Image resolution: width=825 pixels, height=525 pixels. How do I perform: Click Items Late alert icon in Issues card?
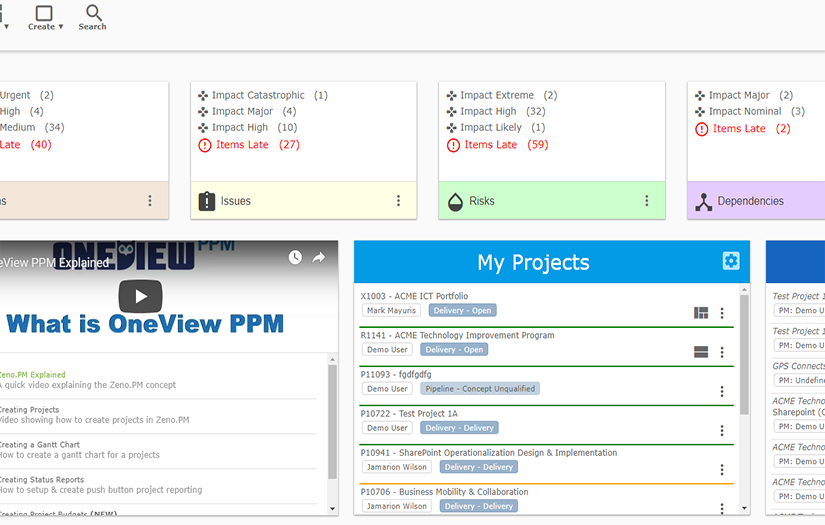click(x=205, y=145)
